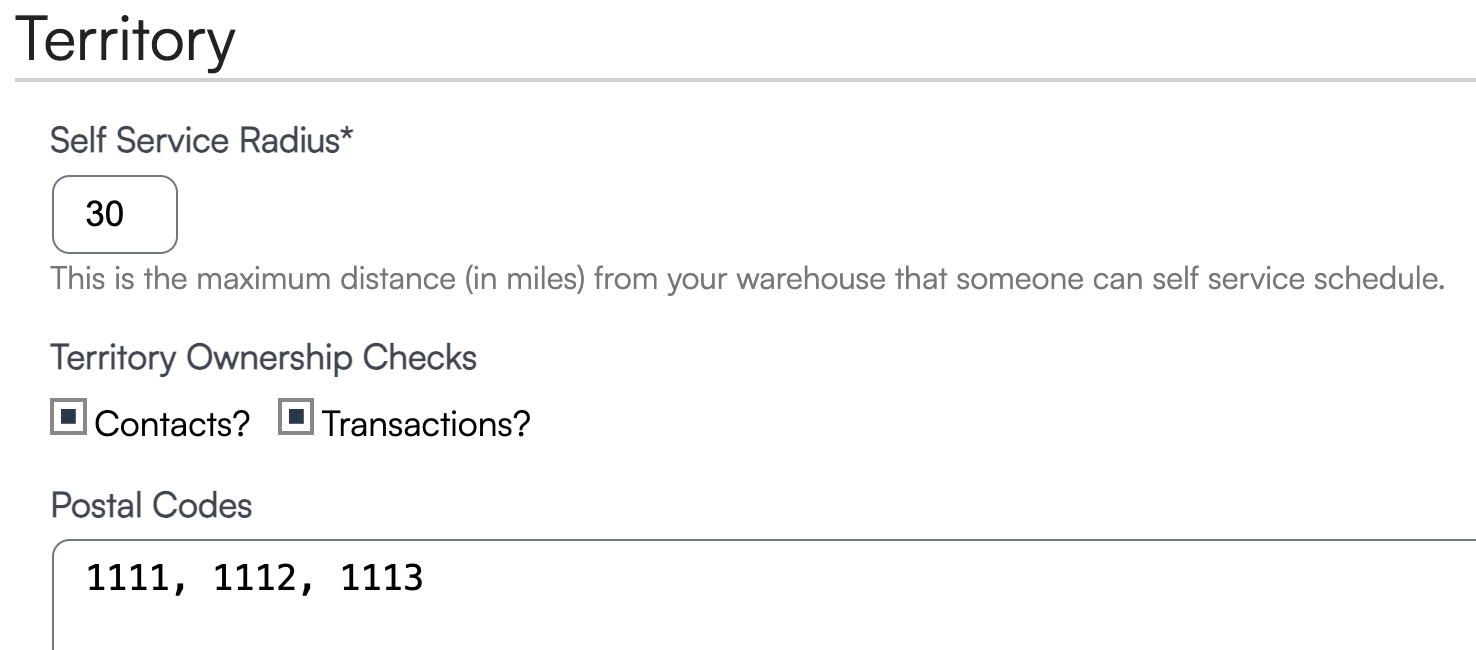Click the Postal Codes label
Viewport: 1476px width, 650px height.
151,505
